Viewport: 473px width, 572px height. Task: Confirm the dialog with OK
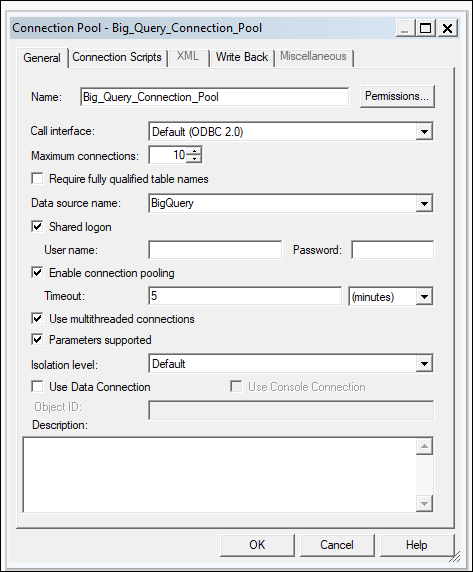pyautogui.click(x=257, y=545)
